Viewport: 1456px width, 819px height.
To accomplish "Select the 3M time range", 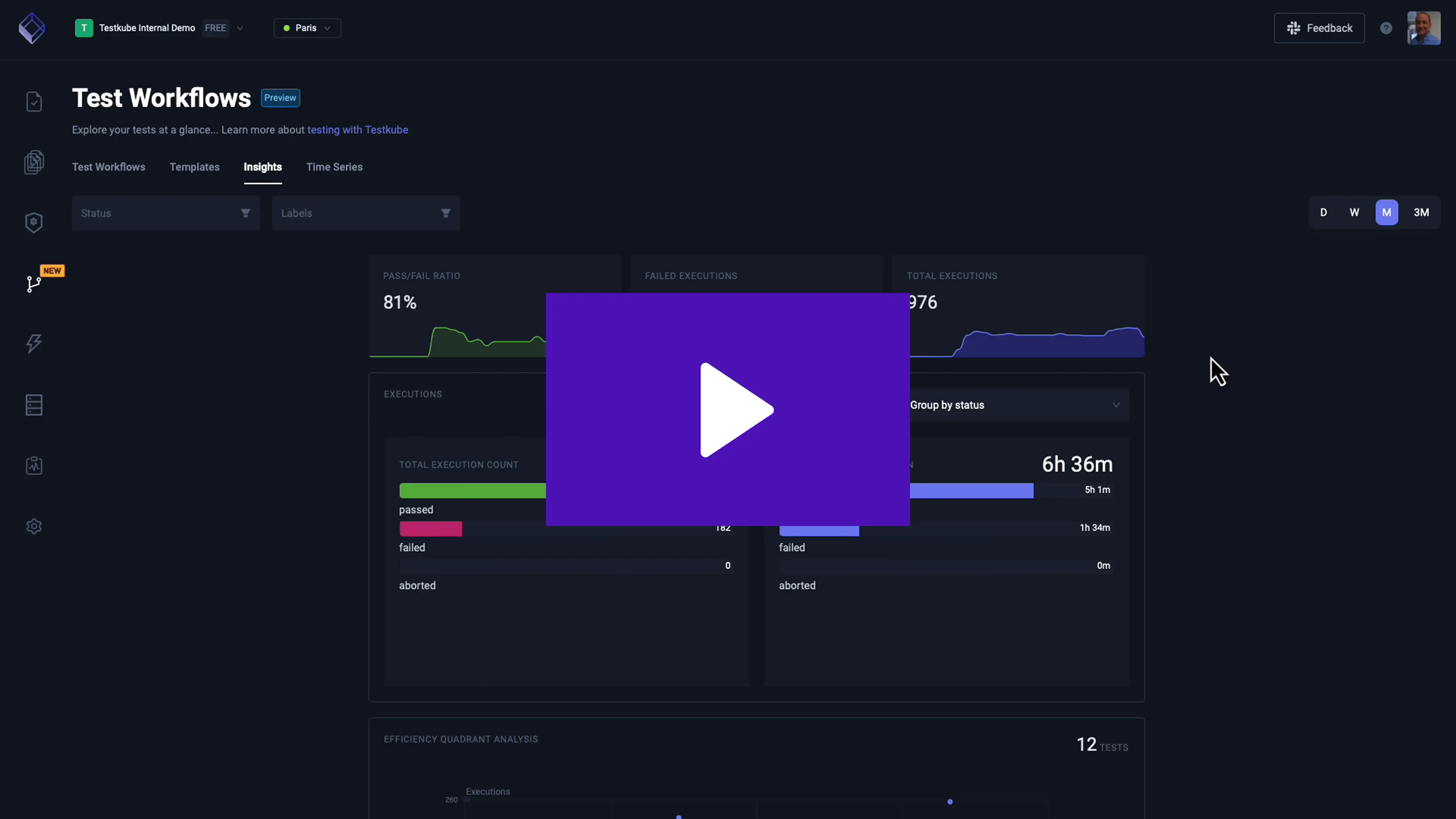I will tap(1421, 212).
